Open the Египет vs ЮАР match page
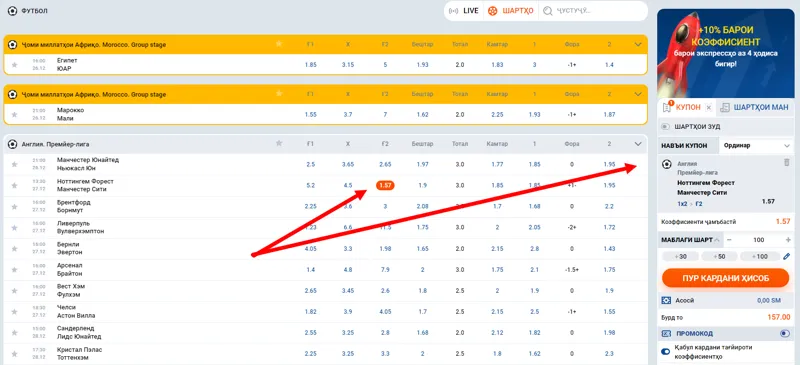 click(x=67, y=64)
